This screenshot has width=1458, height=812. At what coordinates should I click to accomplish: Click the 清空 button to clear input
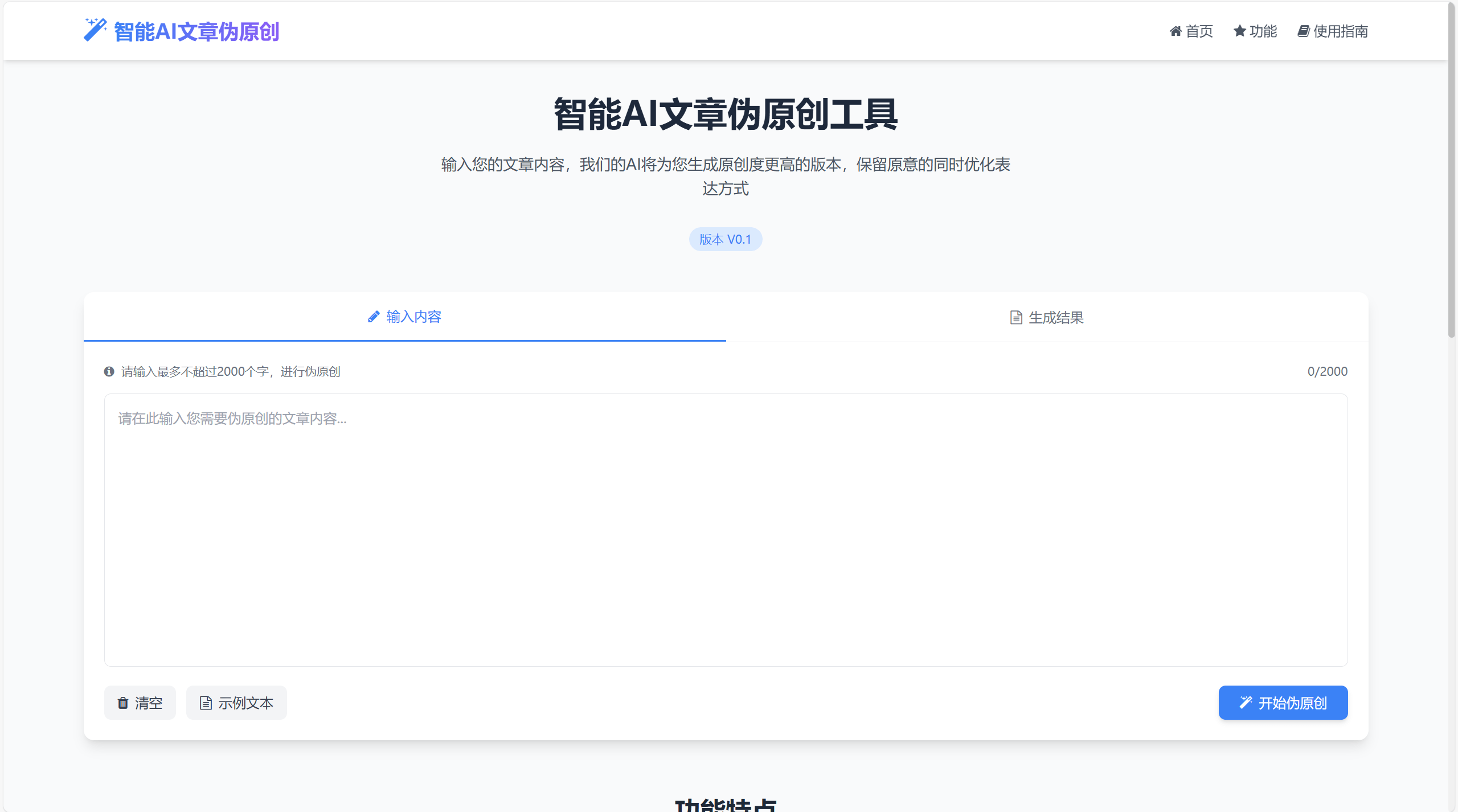[x=140, y=703]
